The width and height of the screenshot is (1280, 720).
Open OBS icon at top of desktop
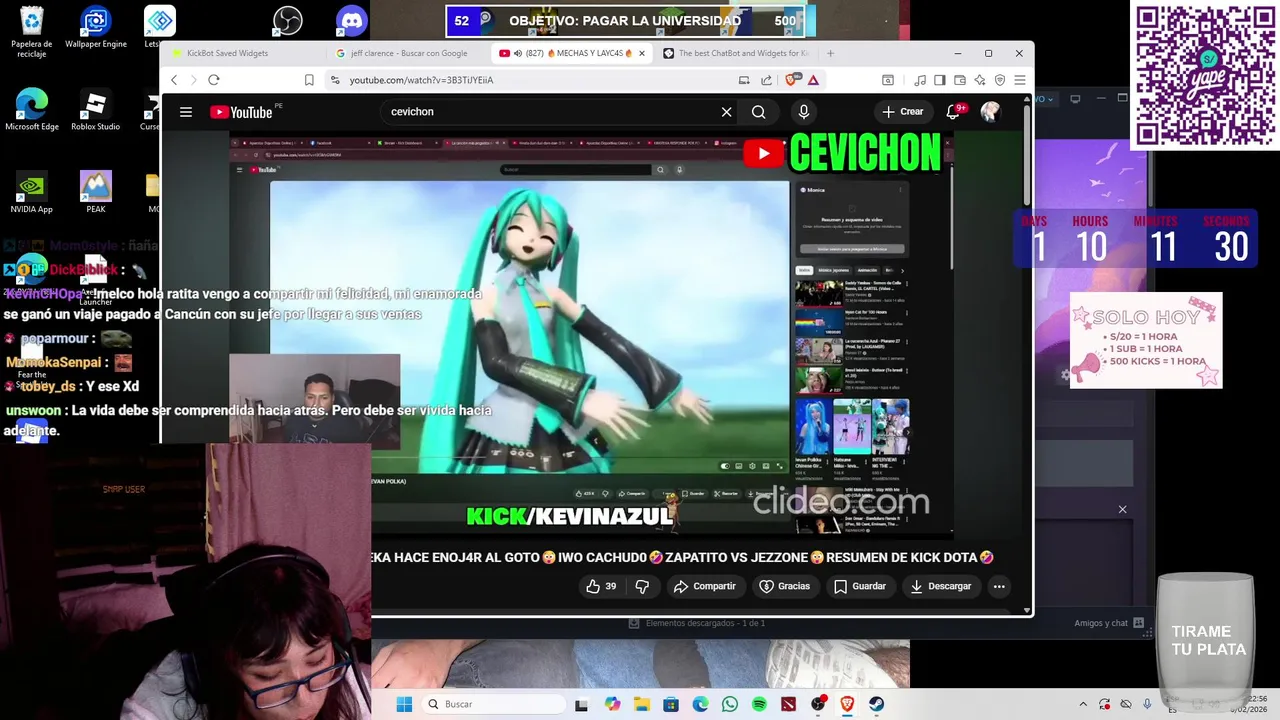coord(288,20)
